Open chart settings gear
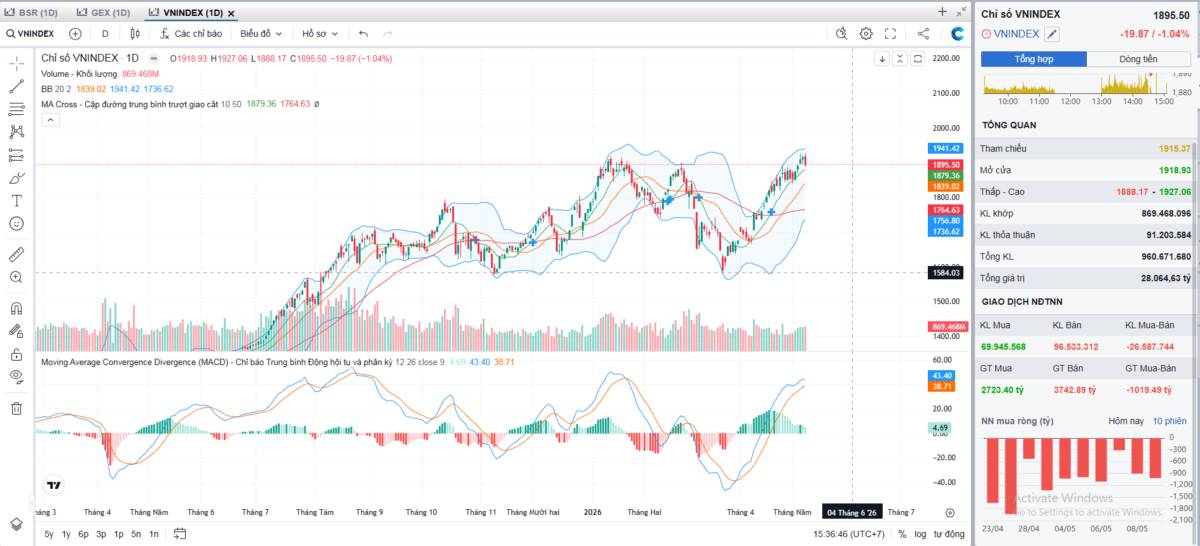 tap(866, 33)
